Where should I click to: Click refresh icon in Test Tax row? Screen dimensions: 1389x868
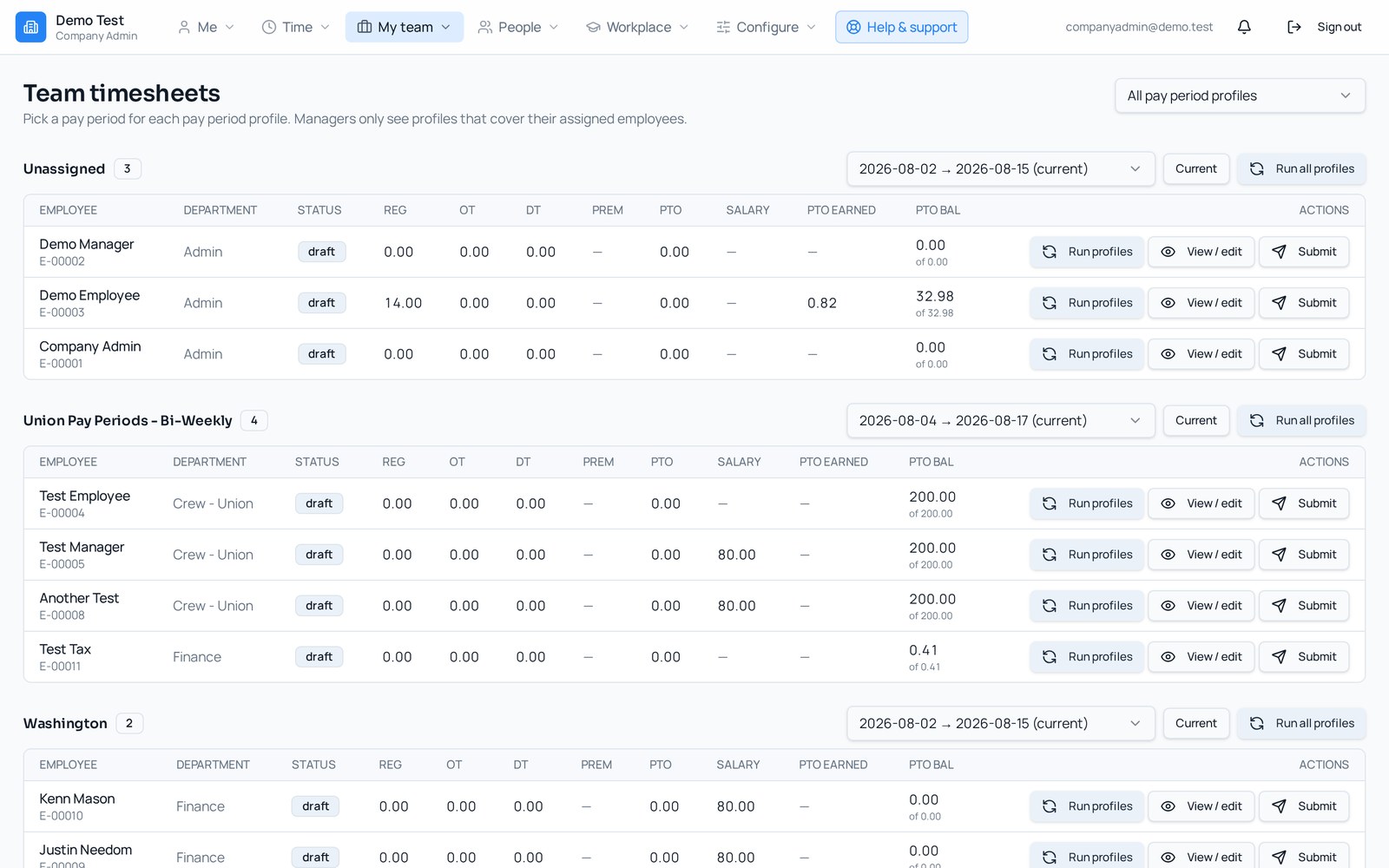(x=1050, y=657)
